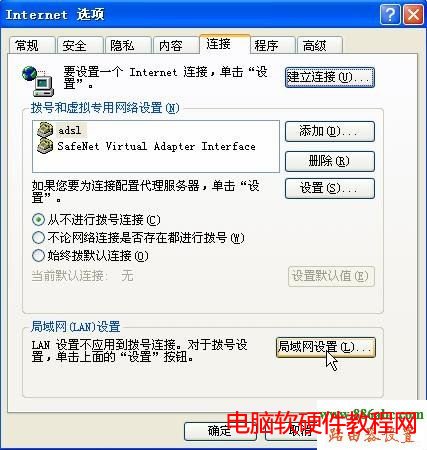Select 从不进行拨号连接 radio option
427x450 pixels.
point(38,220)
